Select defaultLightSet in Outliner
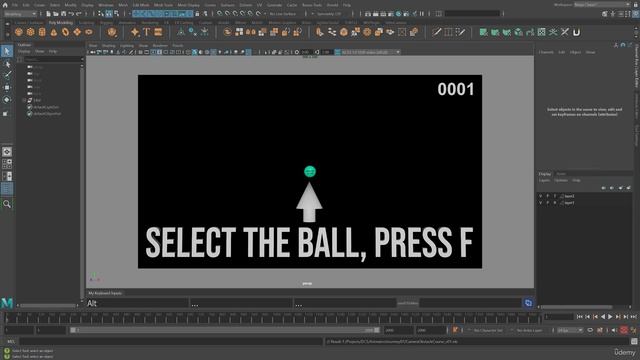 [46, 107]
